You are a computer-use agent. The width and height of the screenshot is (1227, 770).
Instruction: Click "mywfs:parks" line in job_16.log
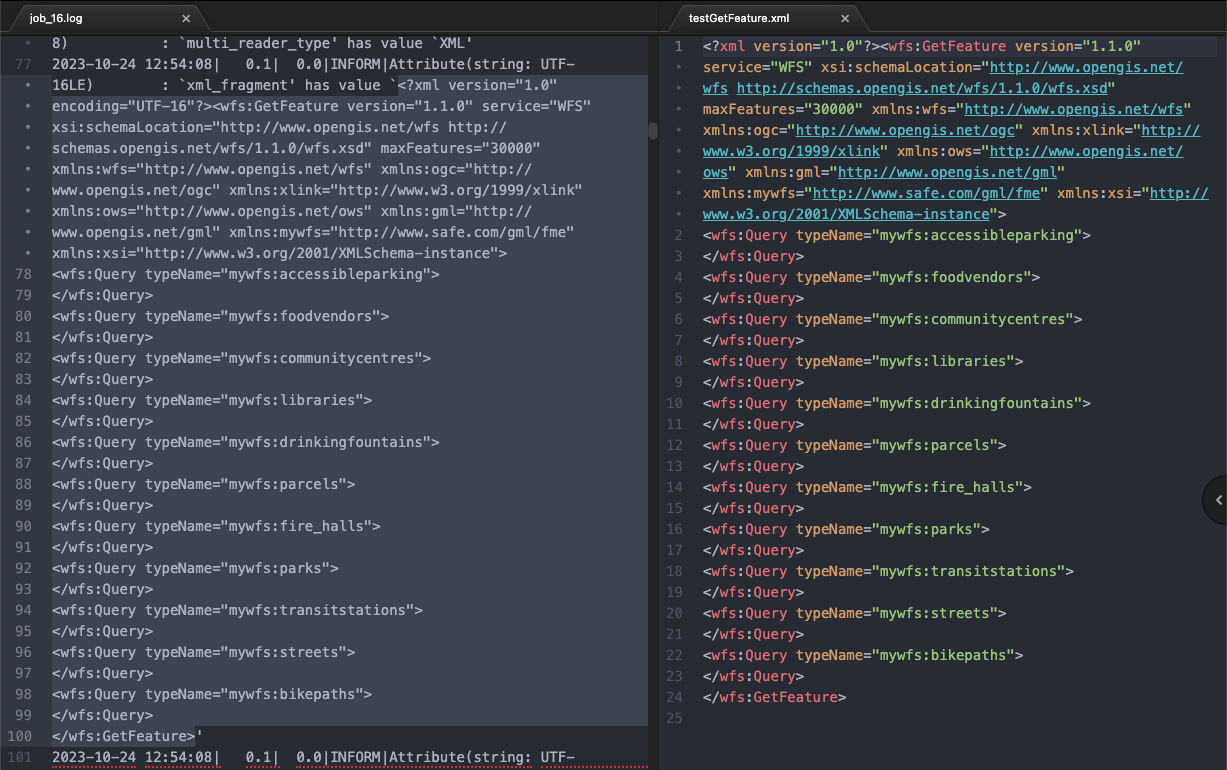[x=196, y=568]
